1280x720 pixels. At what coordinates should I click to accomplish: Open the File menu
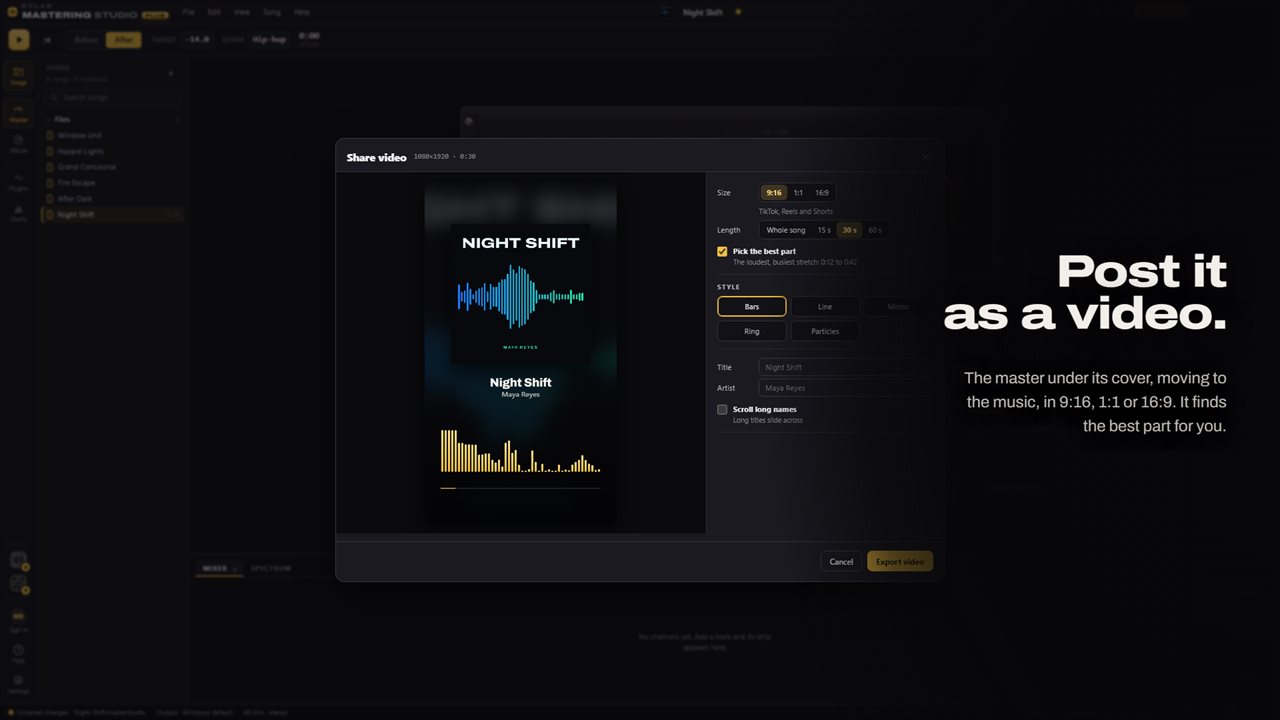(x=187, y=12)
